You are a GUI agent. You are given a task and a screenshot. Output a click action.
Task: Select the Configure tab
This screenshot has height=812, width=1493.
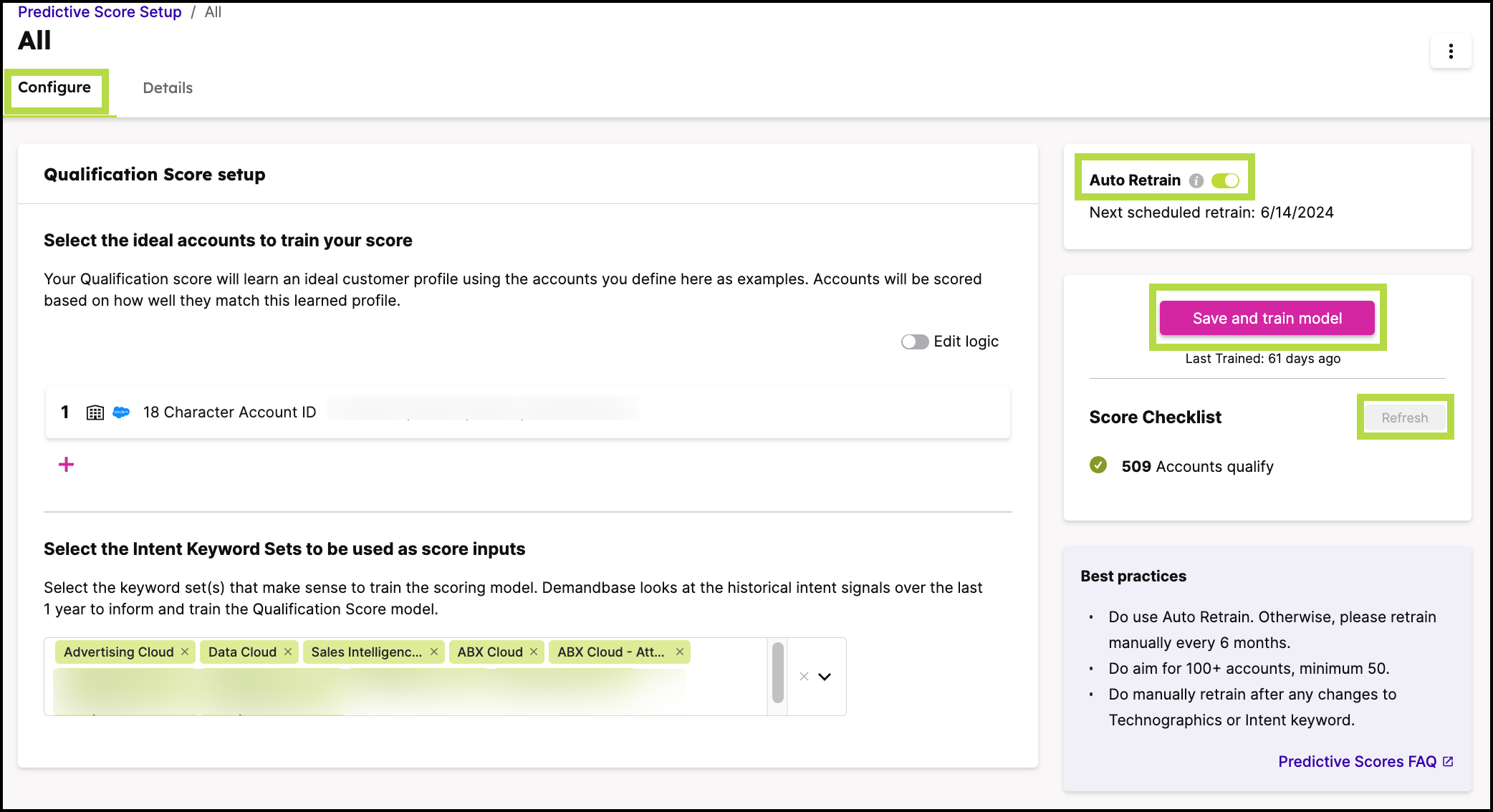click(54, 87)
